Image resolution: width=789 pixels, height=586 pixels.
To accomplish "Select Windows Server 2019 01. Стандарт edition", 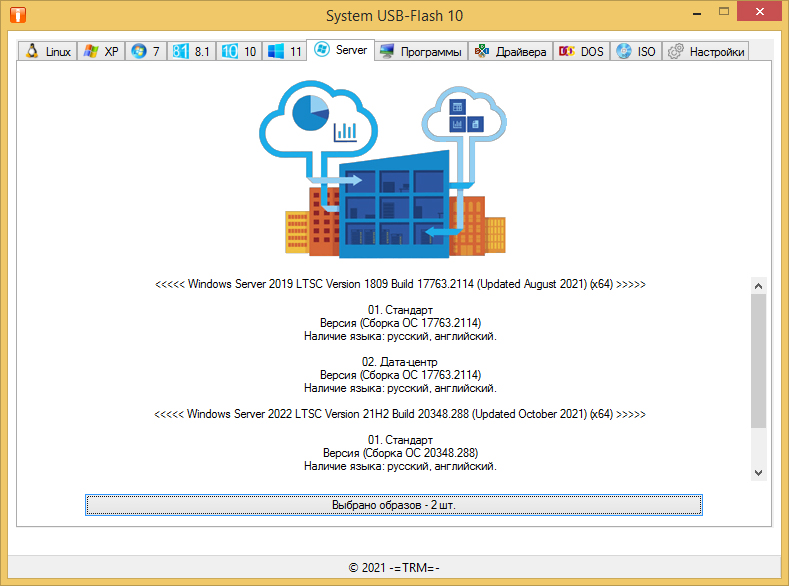I will pyautogui.click(x=400, y=311).
